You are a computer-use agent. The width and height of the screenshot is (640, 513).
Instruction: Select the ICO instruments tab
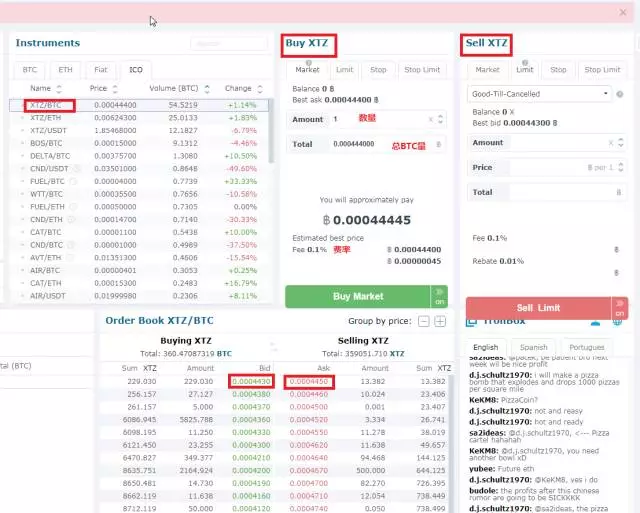pyautogui.click(x=136, y=70)
